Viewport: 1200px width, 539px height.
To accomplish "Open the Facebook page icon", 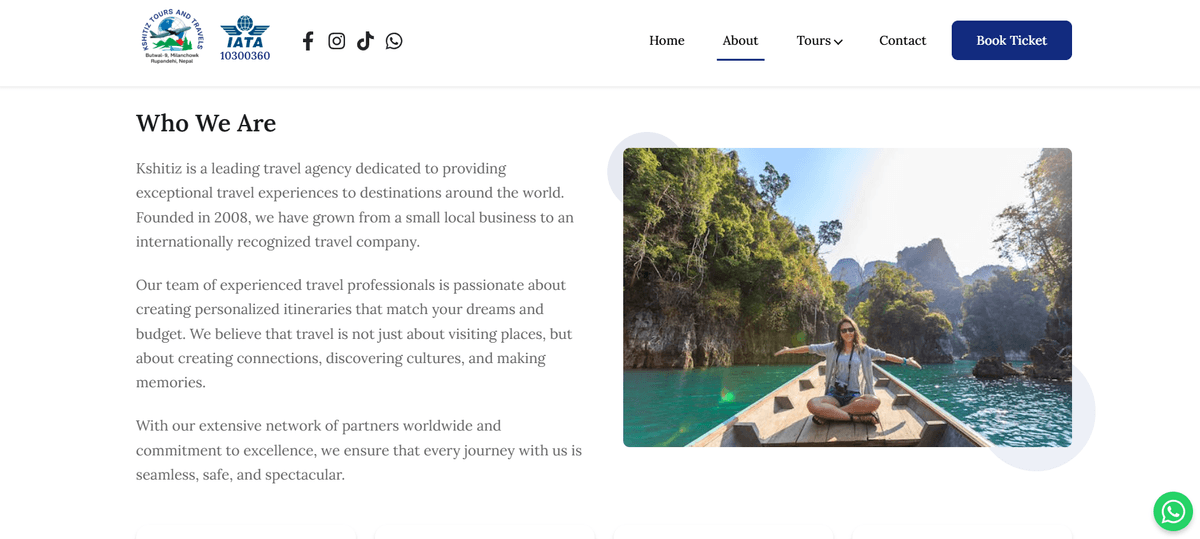I will click(x=308, y=41).
